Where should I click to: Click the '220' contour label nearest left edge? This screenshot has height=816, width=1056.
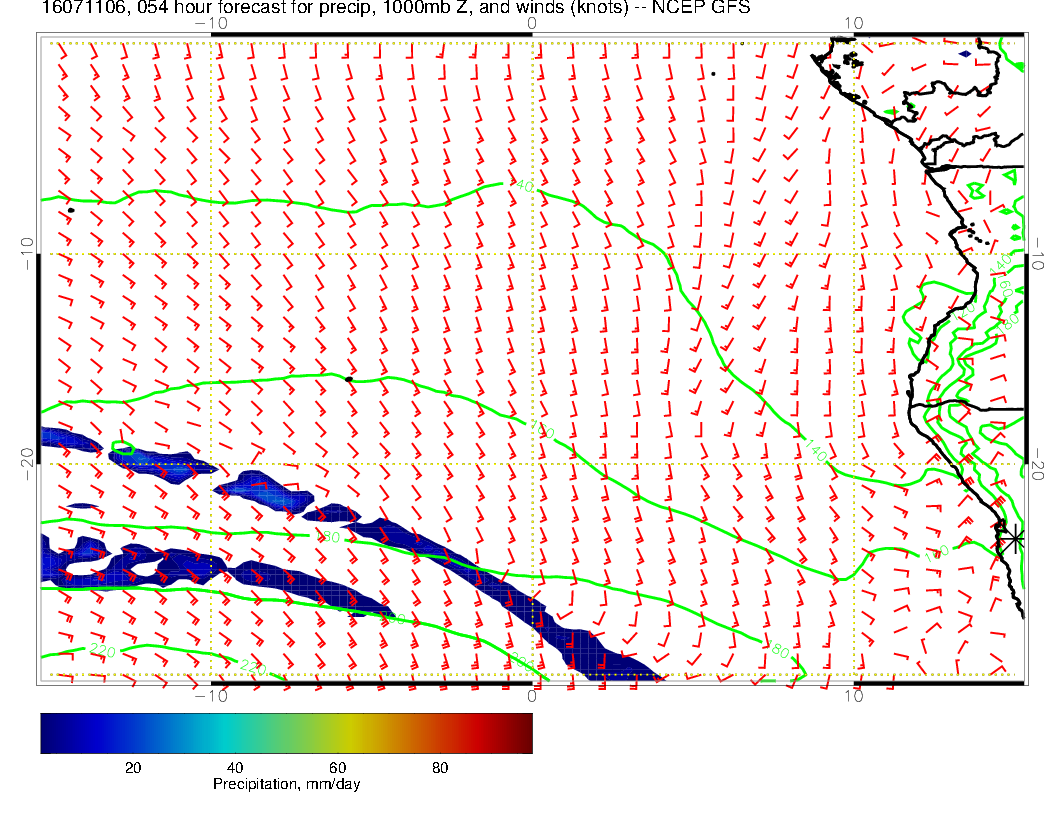coord(102,650)
